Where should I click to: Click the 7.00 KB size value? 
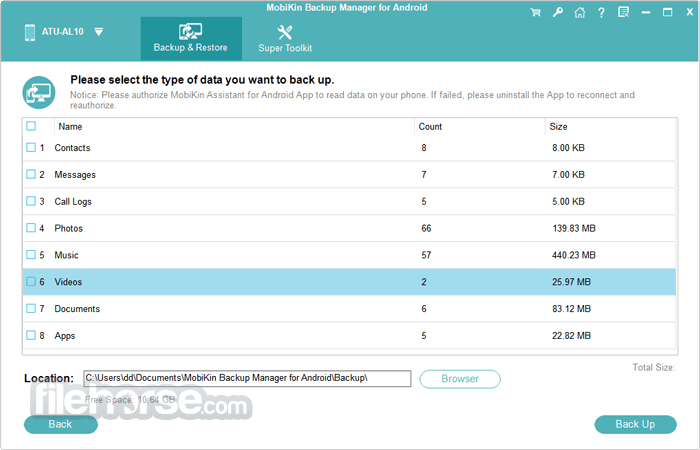tap(568, 175)
